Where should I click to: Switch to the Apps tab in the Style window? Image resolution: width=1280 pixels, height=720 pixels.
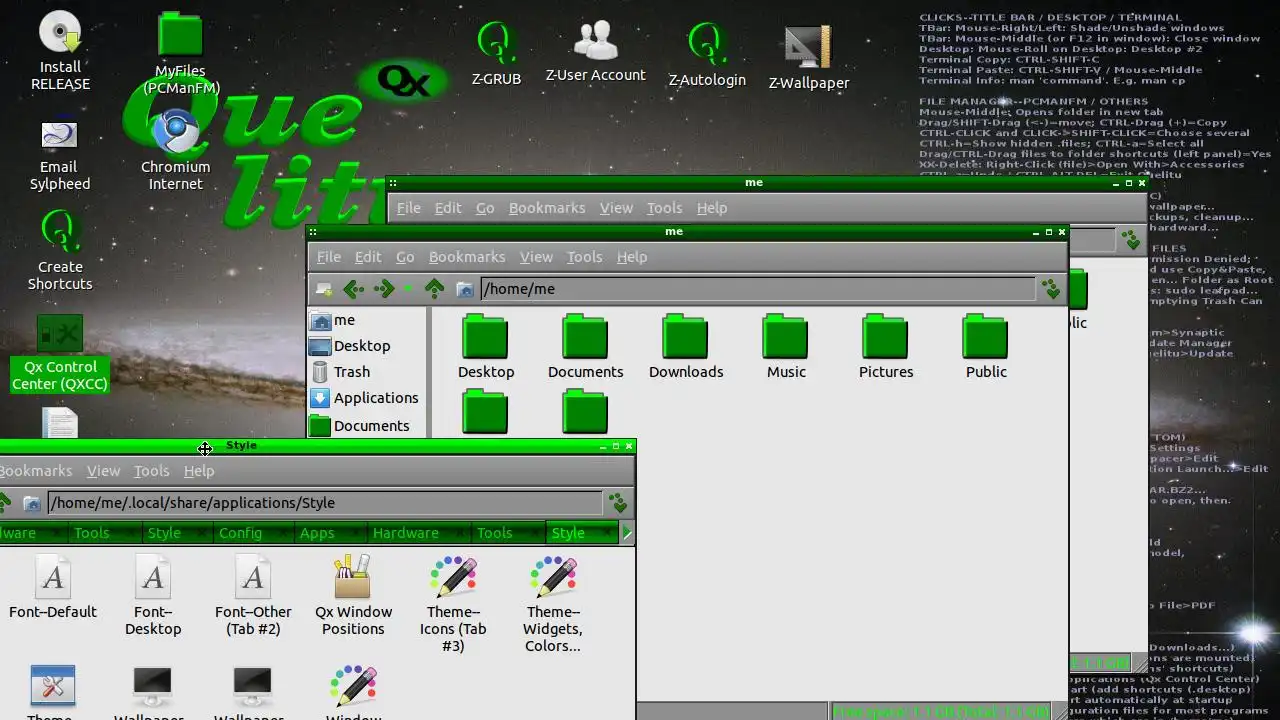(318, 533)
